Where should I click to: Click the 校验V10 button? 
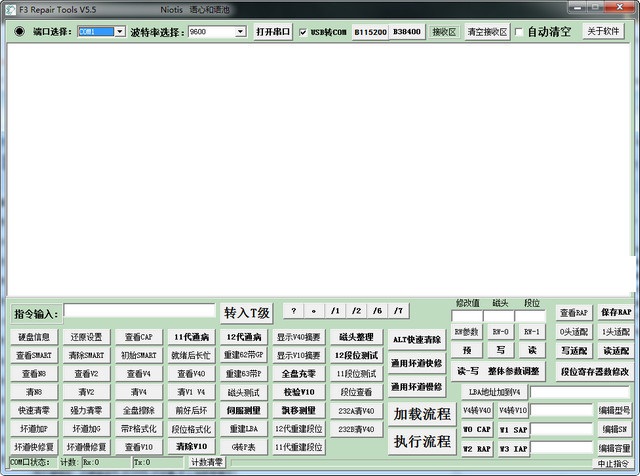click(299, 392)
